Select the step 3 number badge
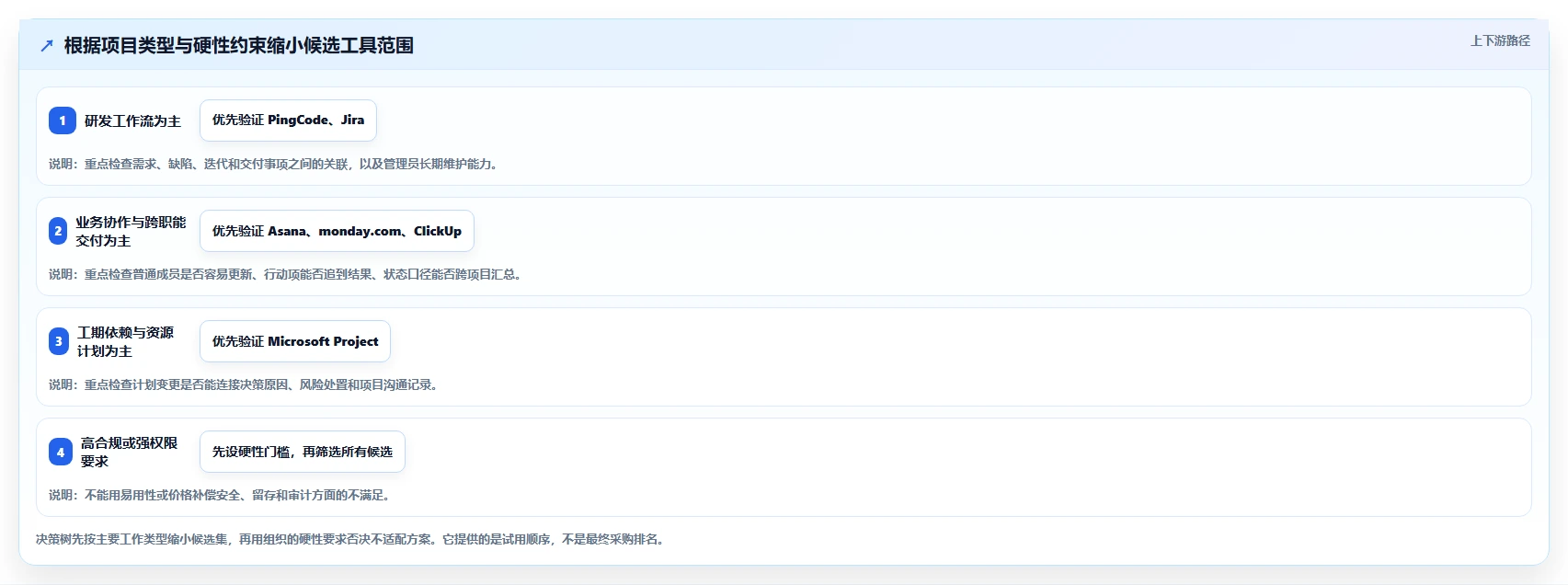Screen dimensions: 1568x585 (59, 341)
